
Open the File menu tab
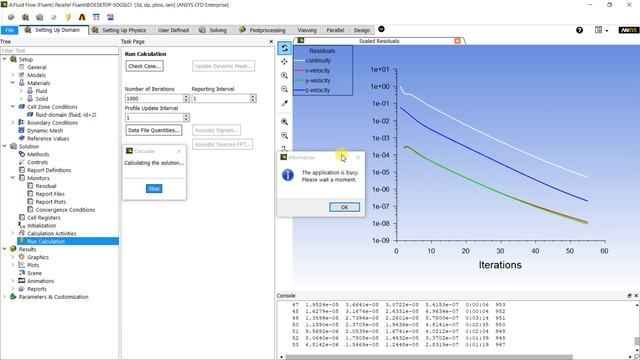coord(9,30)
